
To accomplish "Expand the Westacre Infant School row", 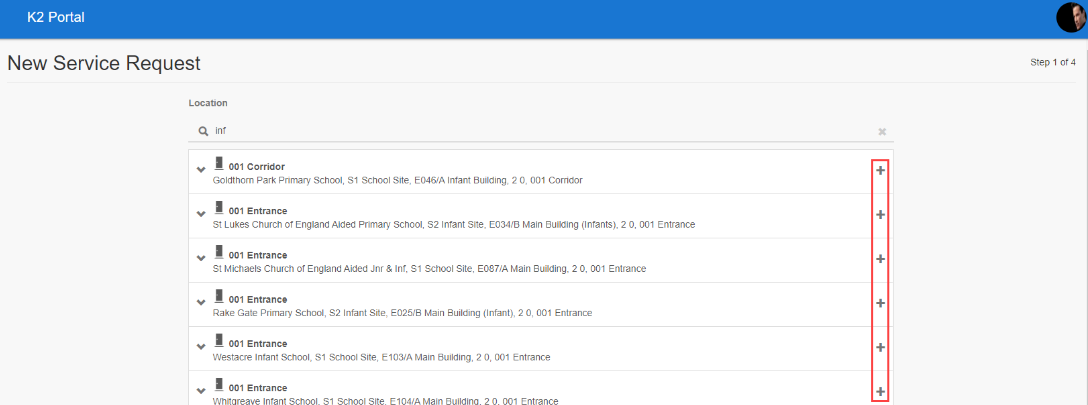I will 201,344.
